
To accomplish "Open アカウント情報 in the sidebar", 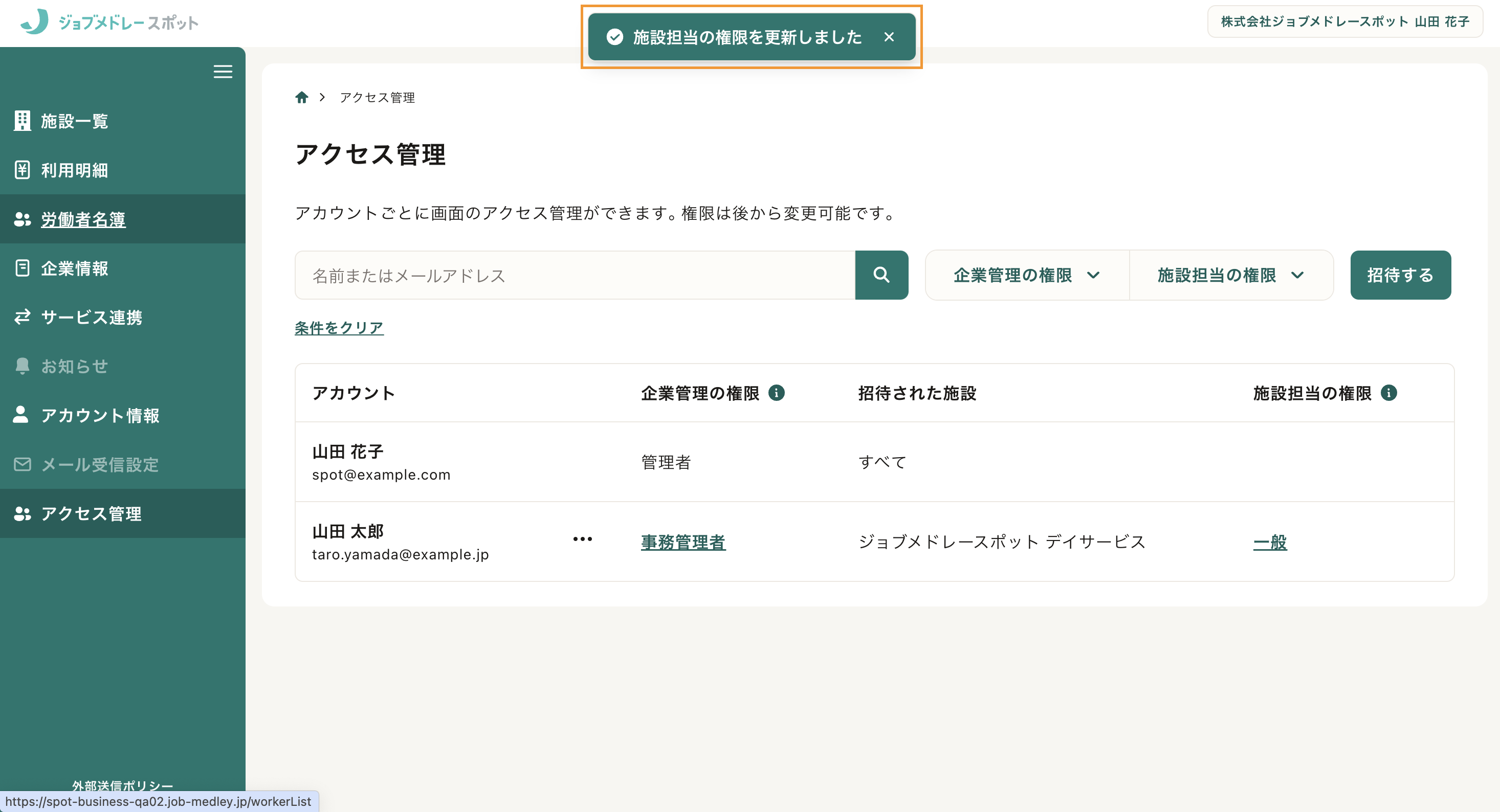I will 123,416.
